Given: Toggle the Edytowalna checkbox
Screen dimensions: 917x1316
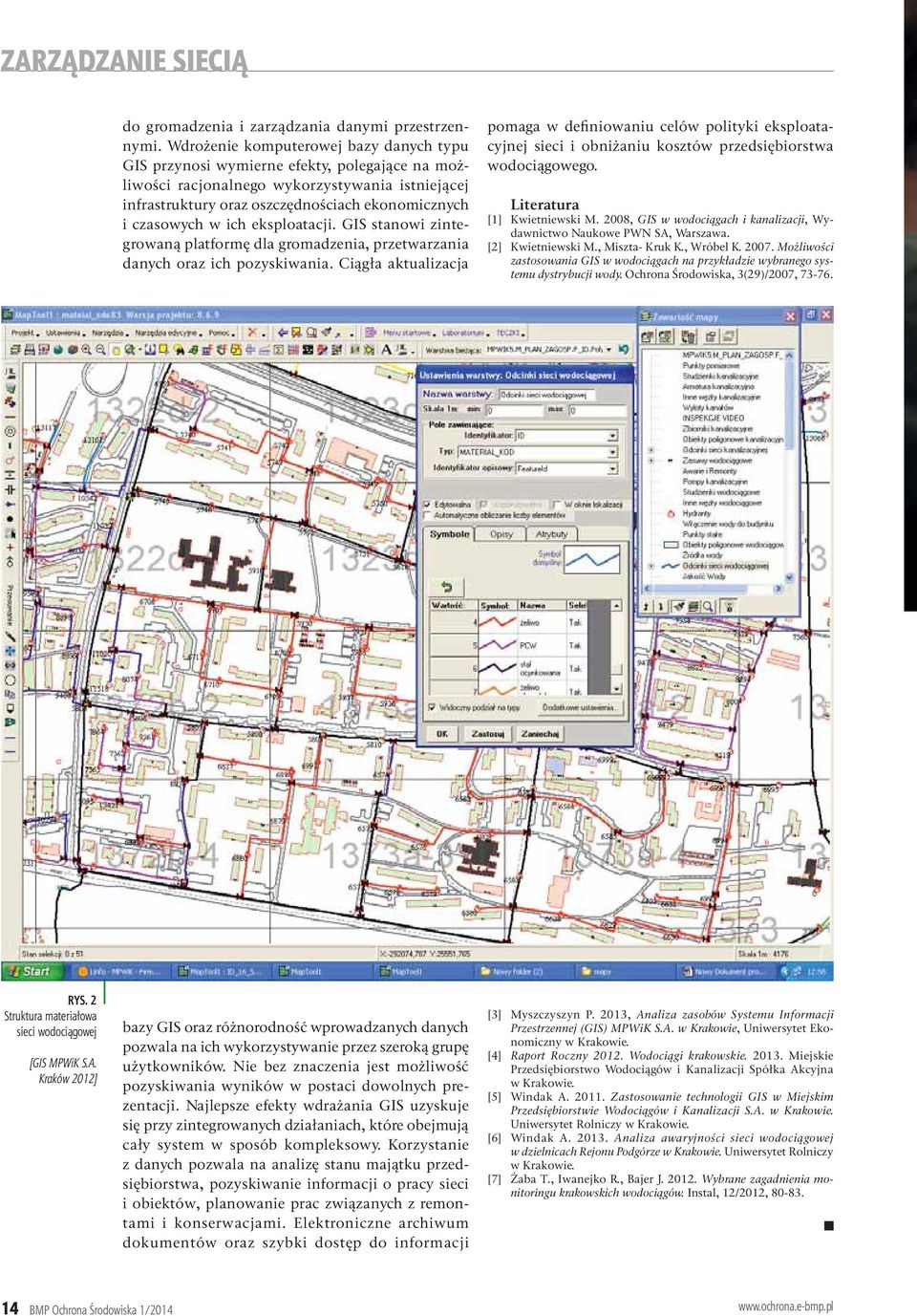Looking at the screenshot, I should coord(427,504).
